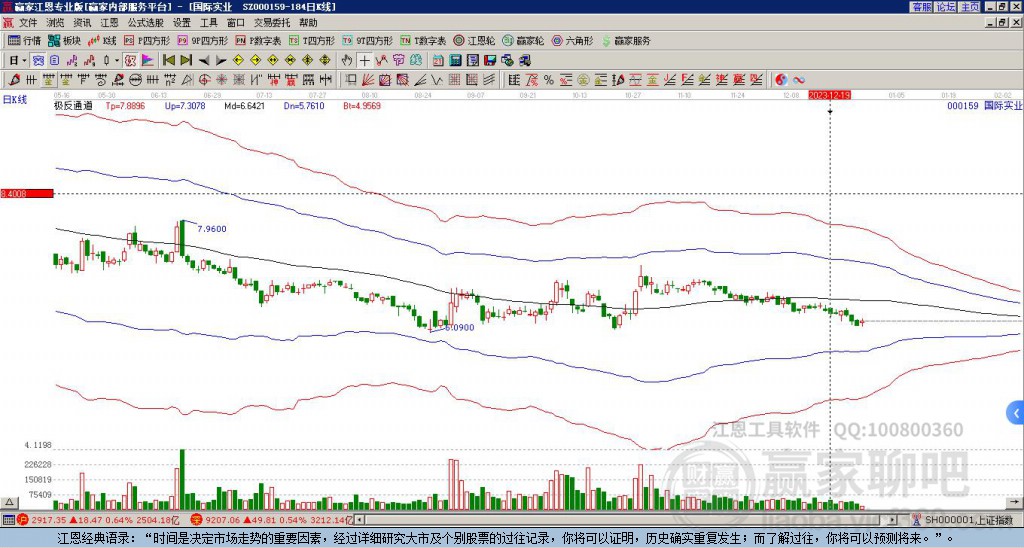This screenshot has height=548, width=1024.
Task: Click the 板块 toolbar button
Action: [x=64, y=40]
